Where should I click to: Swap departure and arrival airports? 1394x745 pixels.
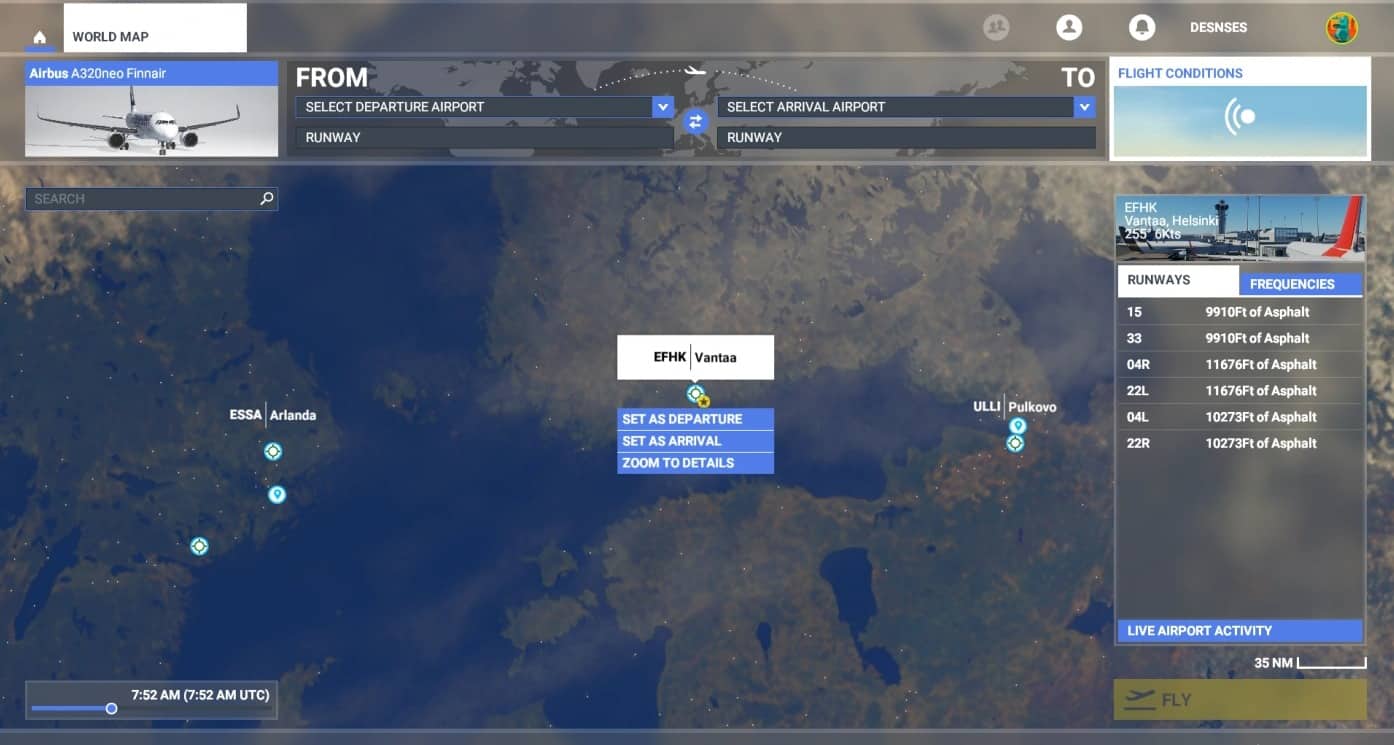(695, 122)
